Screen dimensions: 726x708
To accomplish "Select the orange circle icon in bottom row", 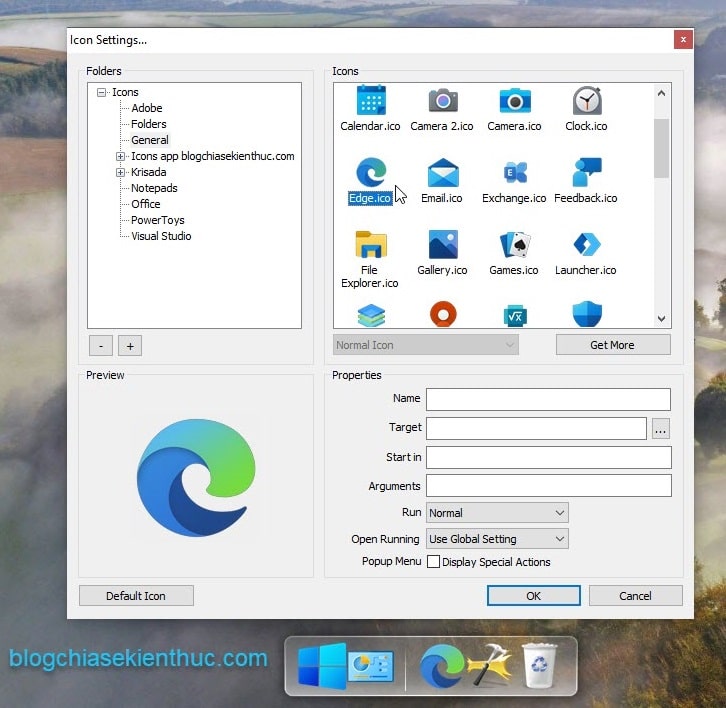I will tap(443, 314).
